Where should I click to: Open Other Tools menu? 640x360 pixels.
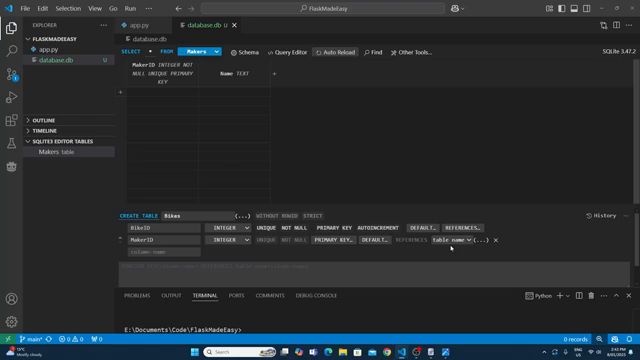click(411, 52)
